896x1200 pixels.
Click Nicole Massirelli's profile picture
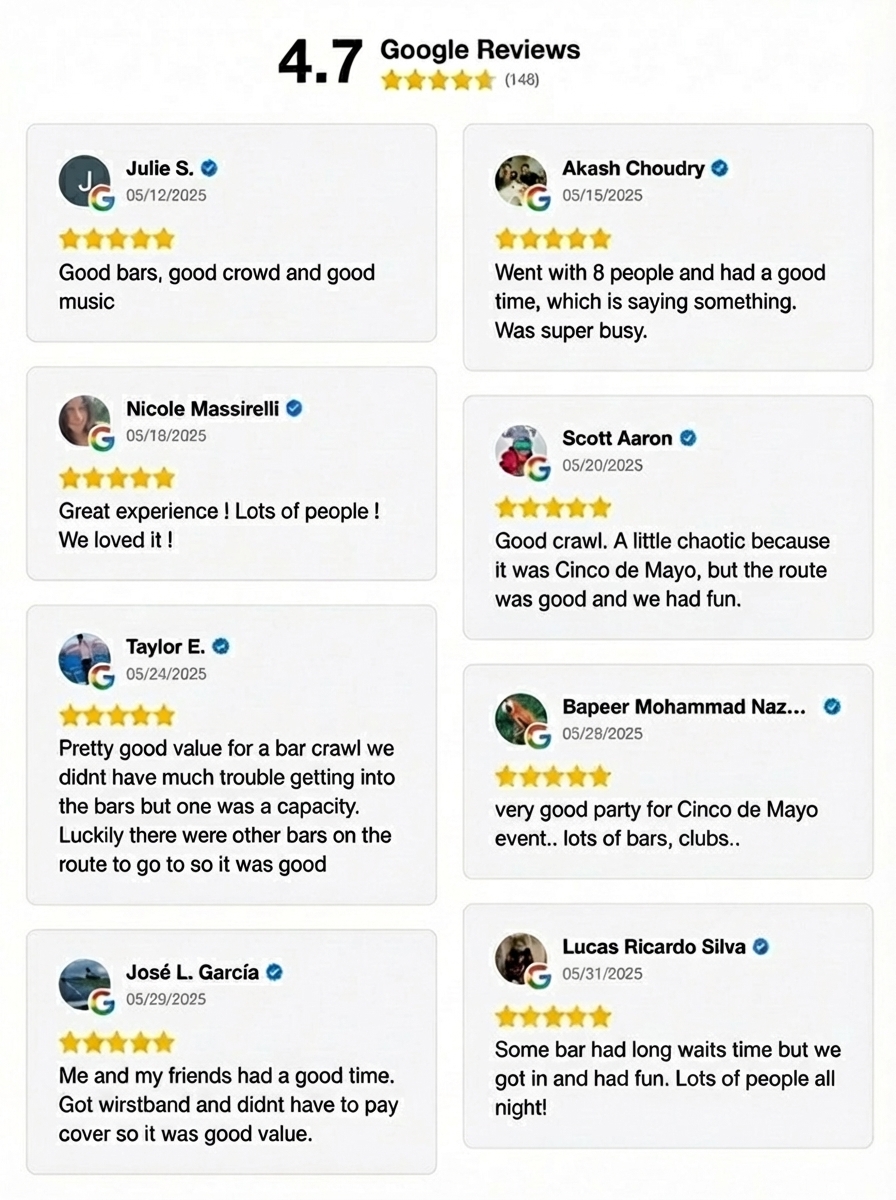pos(84,421)
